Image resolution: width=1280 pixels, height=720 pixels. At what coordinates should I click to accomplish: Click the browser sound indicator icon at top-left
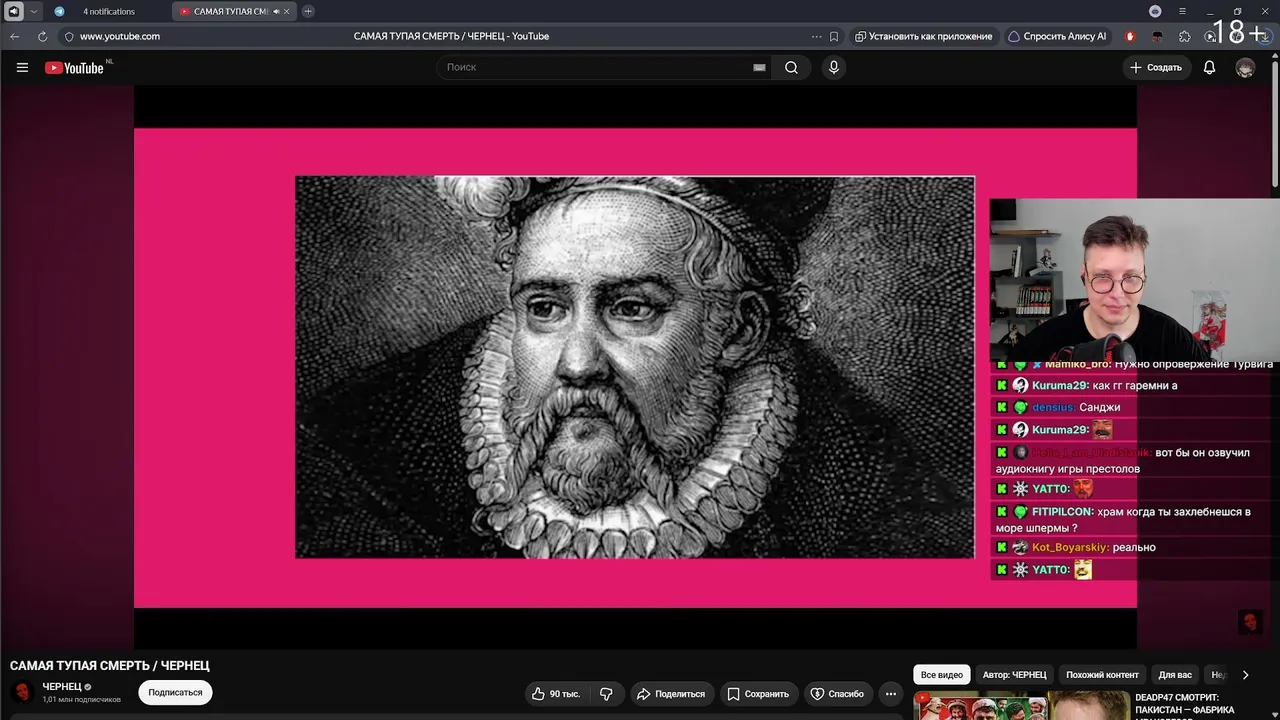click(x=14, y=11)
